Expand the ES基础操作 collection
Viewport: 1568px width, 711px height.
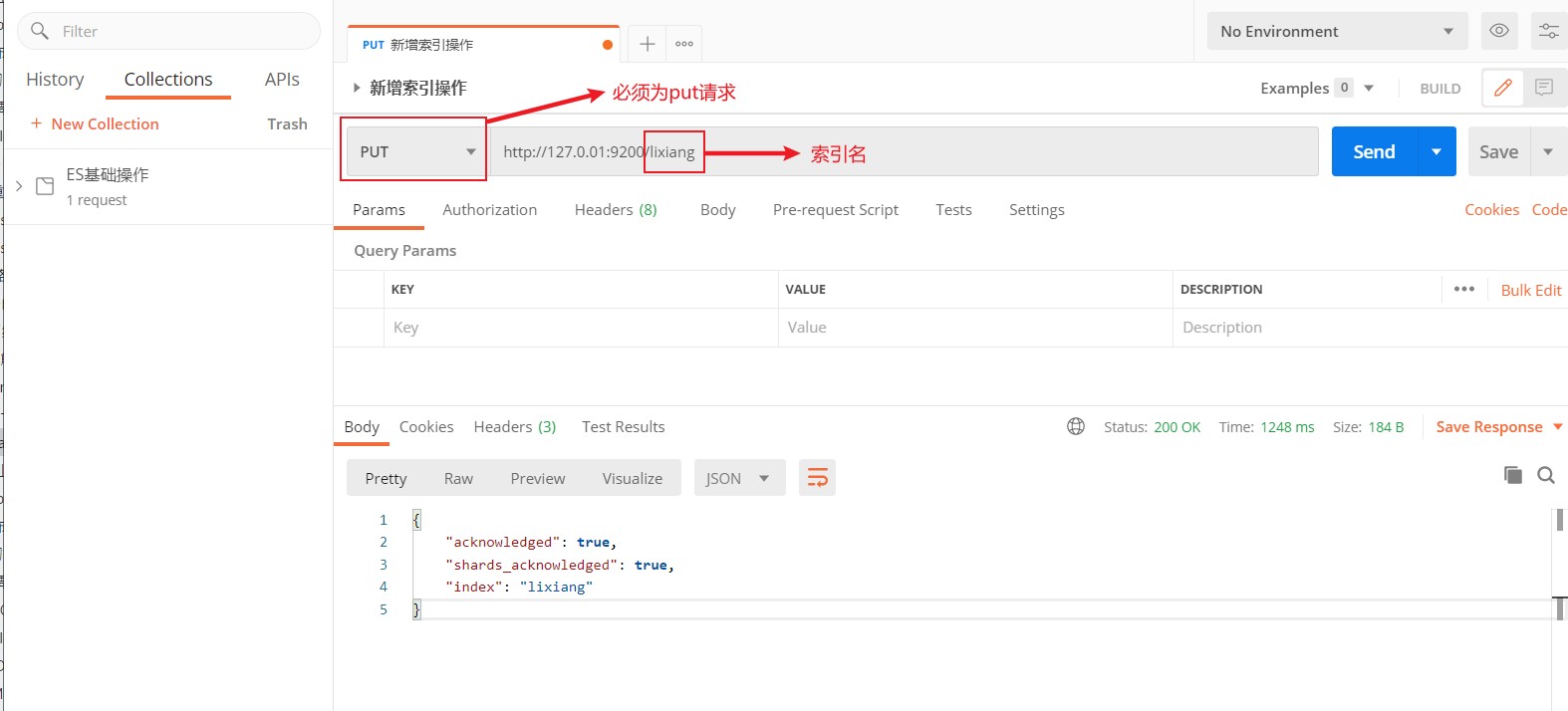point(19,186)
